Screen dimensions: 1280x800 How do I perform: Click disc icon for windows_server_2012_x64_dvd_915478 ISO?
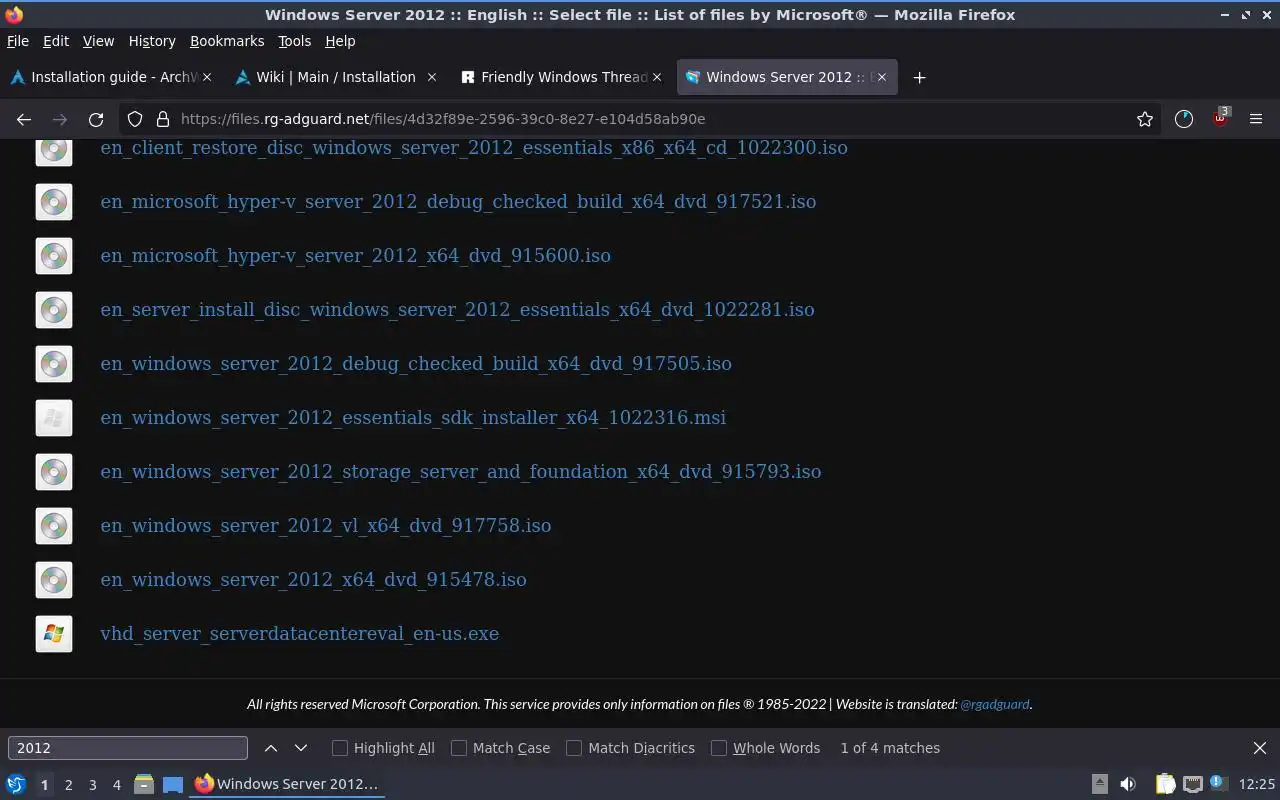point(54,580)
